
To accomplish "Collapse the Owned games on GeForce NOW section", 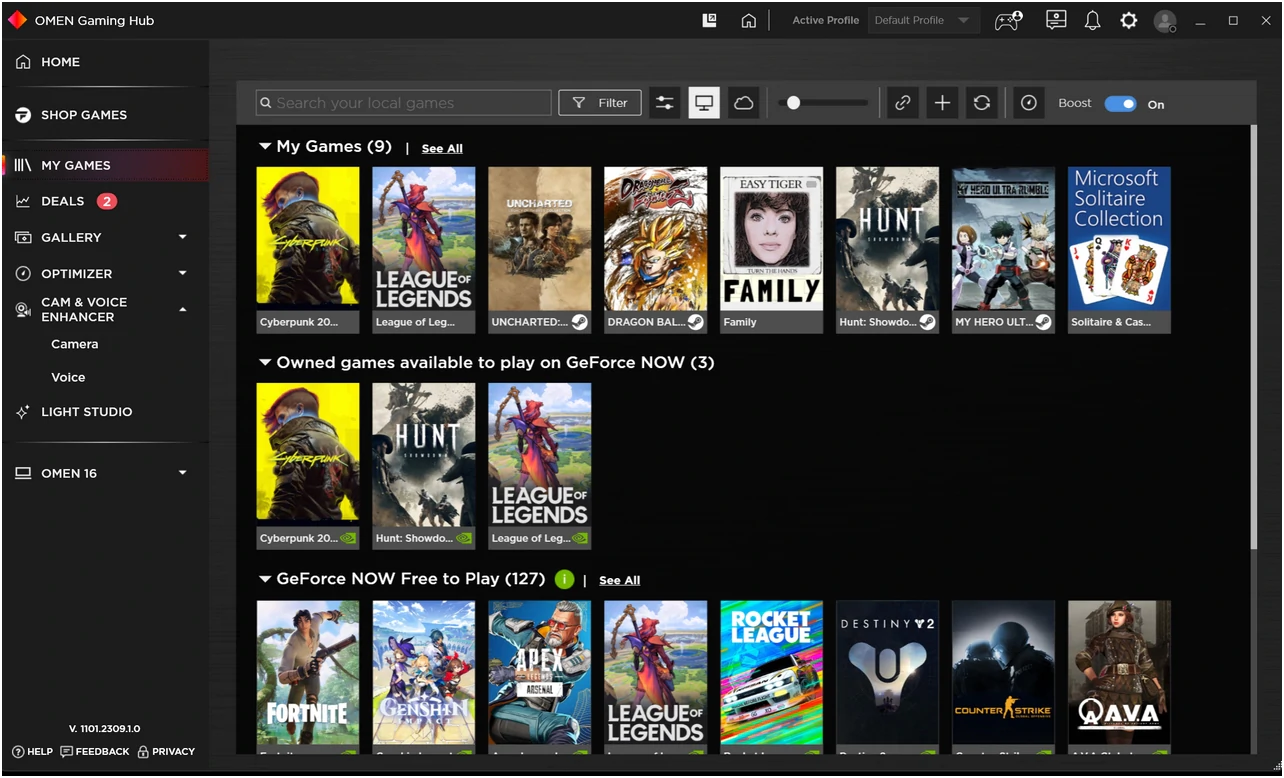I will coord(265,362).
